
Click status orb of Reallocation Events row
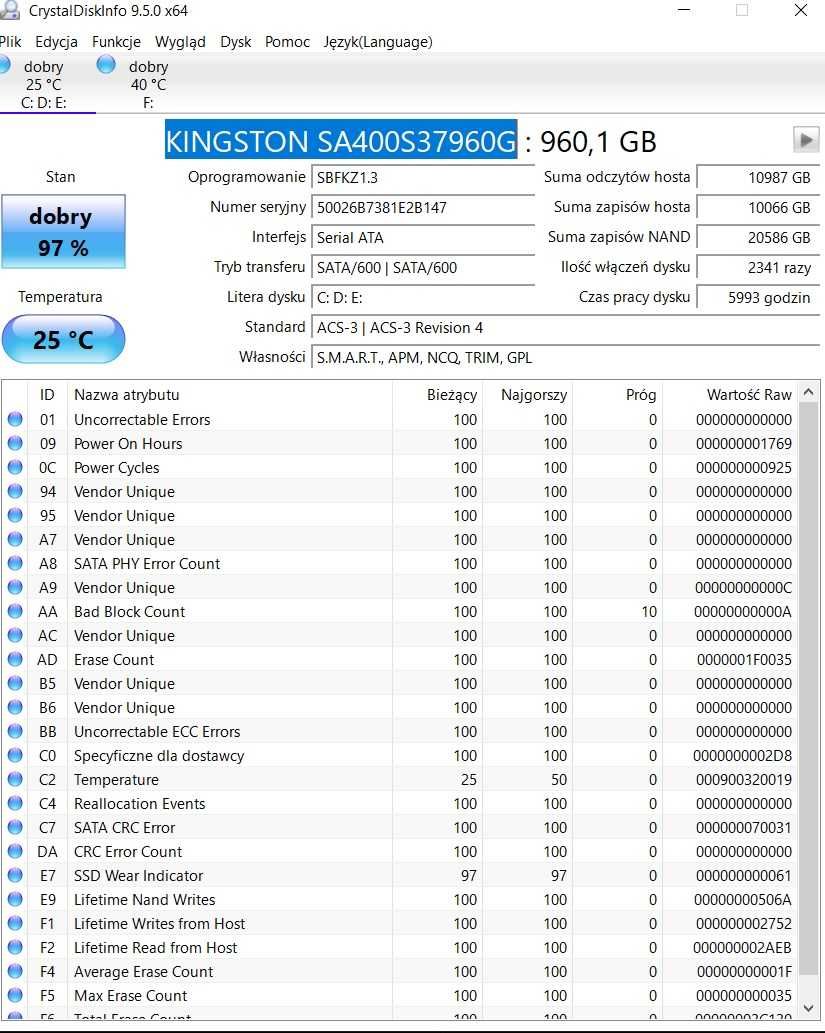[15, 803]
